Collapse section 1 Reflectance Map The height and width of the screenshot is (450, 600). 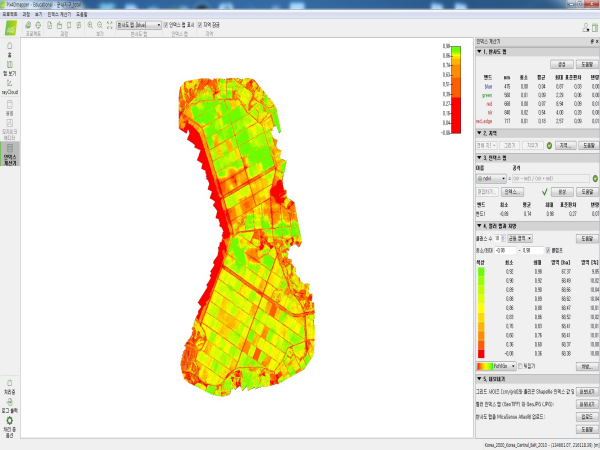point(479,52)
